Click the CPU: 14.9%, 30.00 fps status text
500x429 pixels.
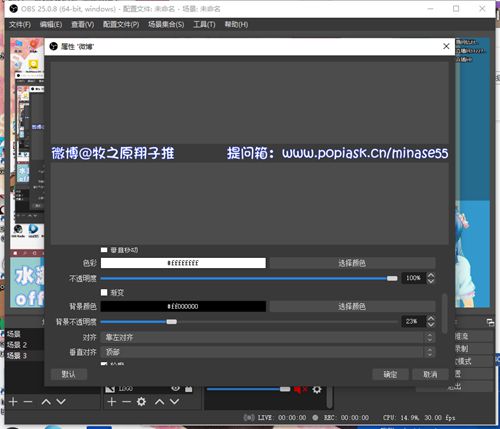419,418
